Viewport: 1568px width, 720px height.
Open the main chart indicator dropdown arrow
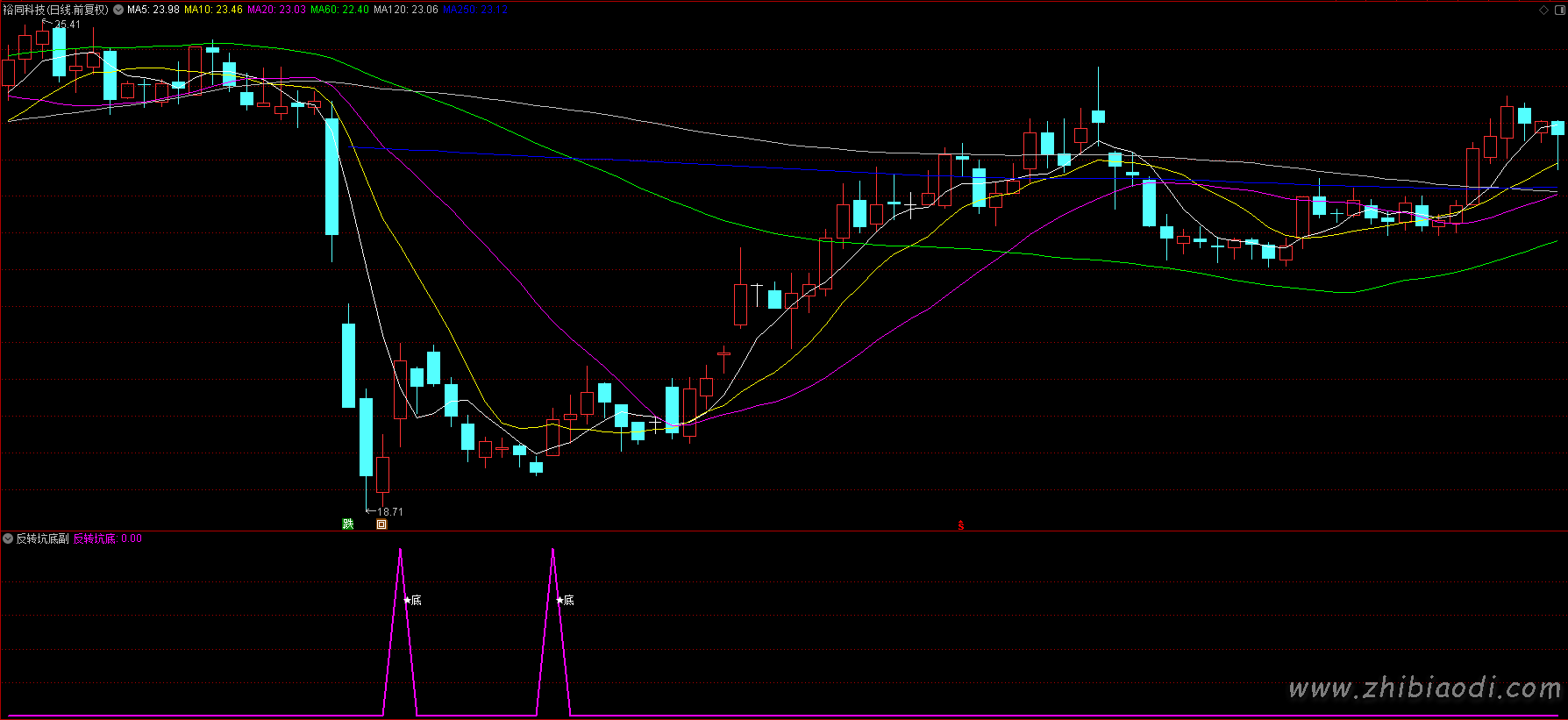(x=118, y=10)
